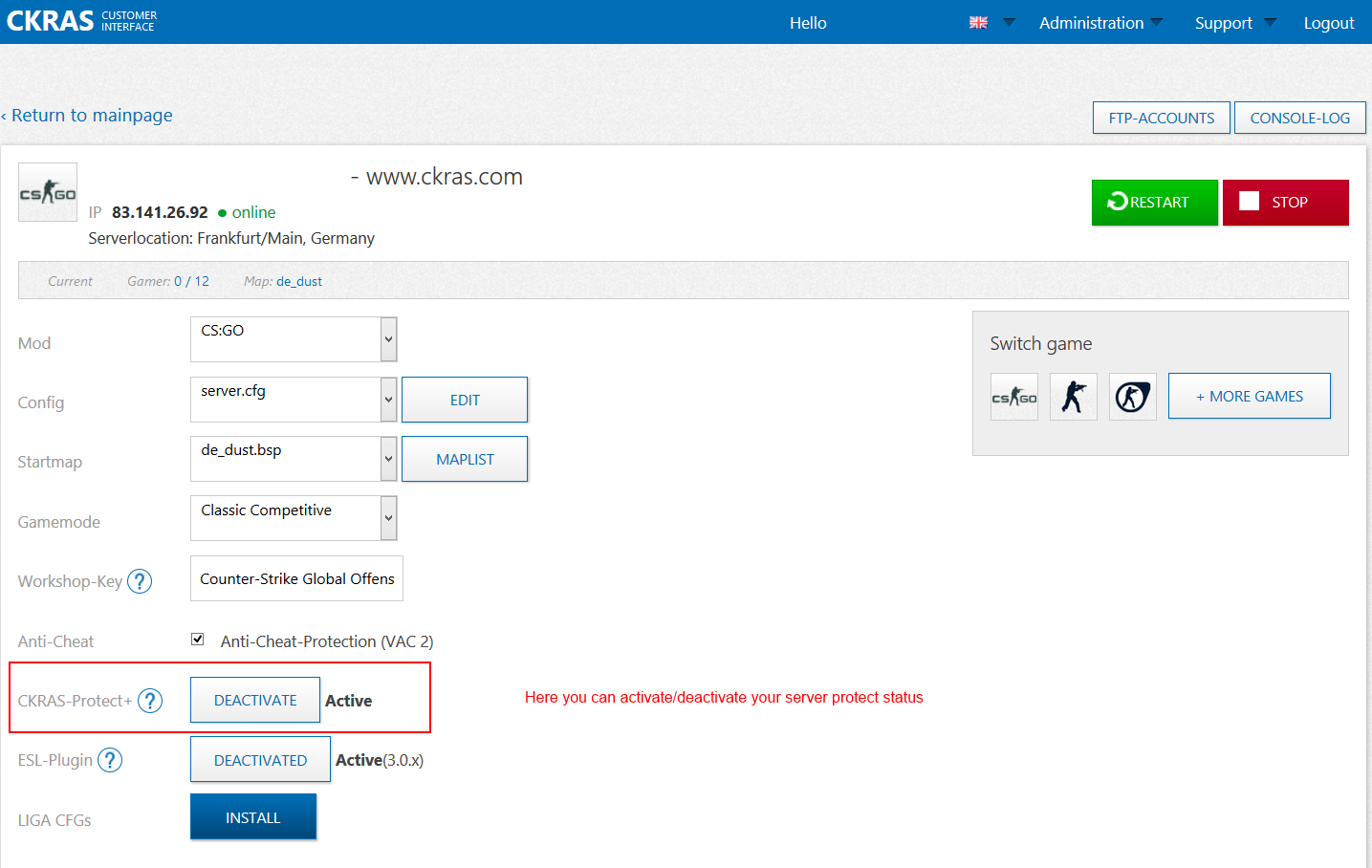
Task: Click the online status indicator
Action: tap(247, 212)
